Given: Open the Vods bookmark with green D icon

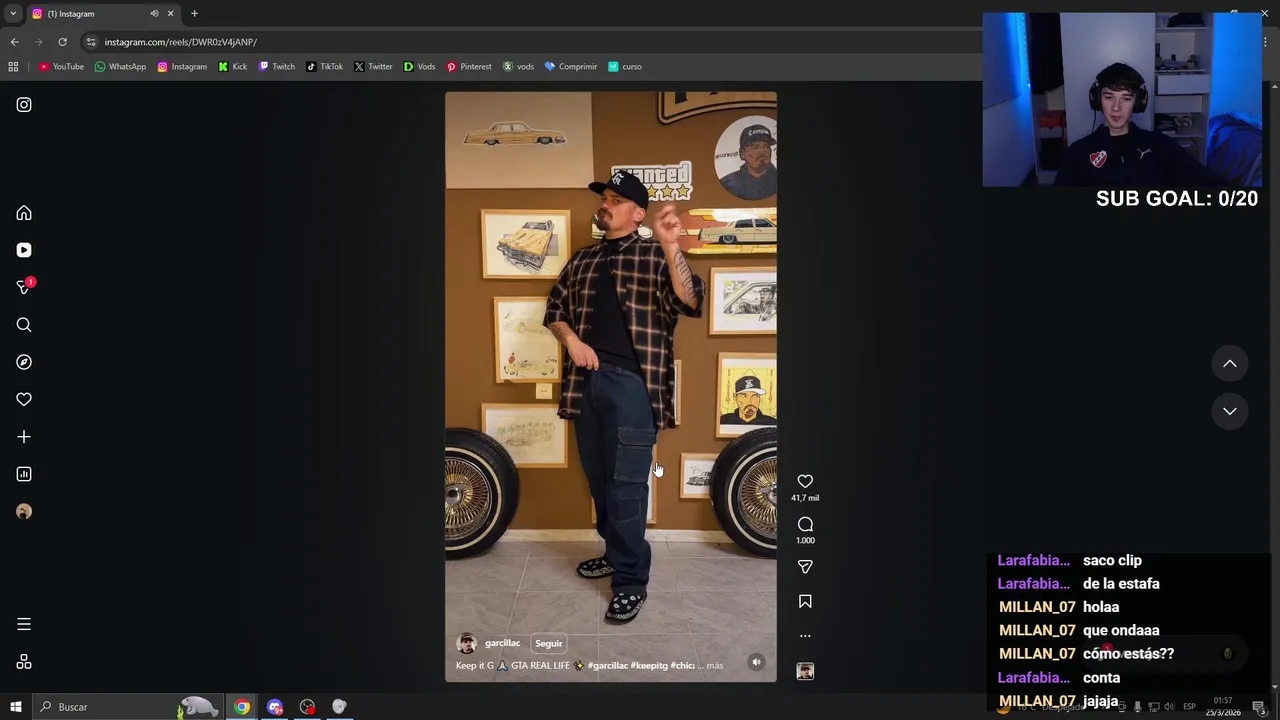Looking at the screenshot, I should point(420,67).
